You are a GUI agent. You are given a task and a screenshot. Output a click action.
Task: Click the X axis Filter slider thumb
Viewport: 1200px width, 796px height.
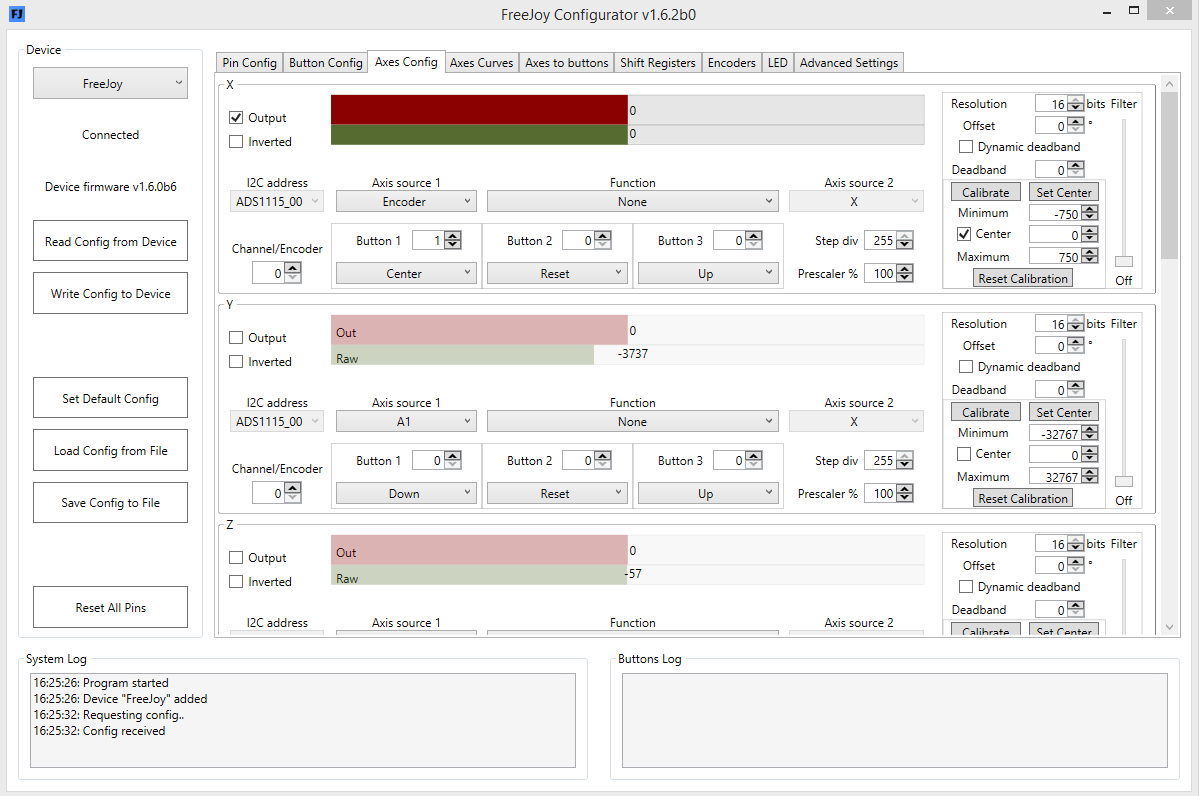[x=1124, y=260]
